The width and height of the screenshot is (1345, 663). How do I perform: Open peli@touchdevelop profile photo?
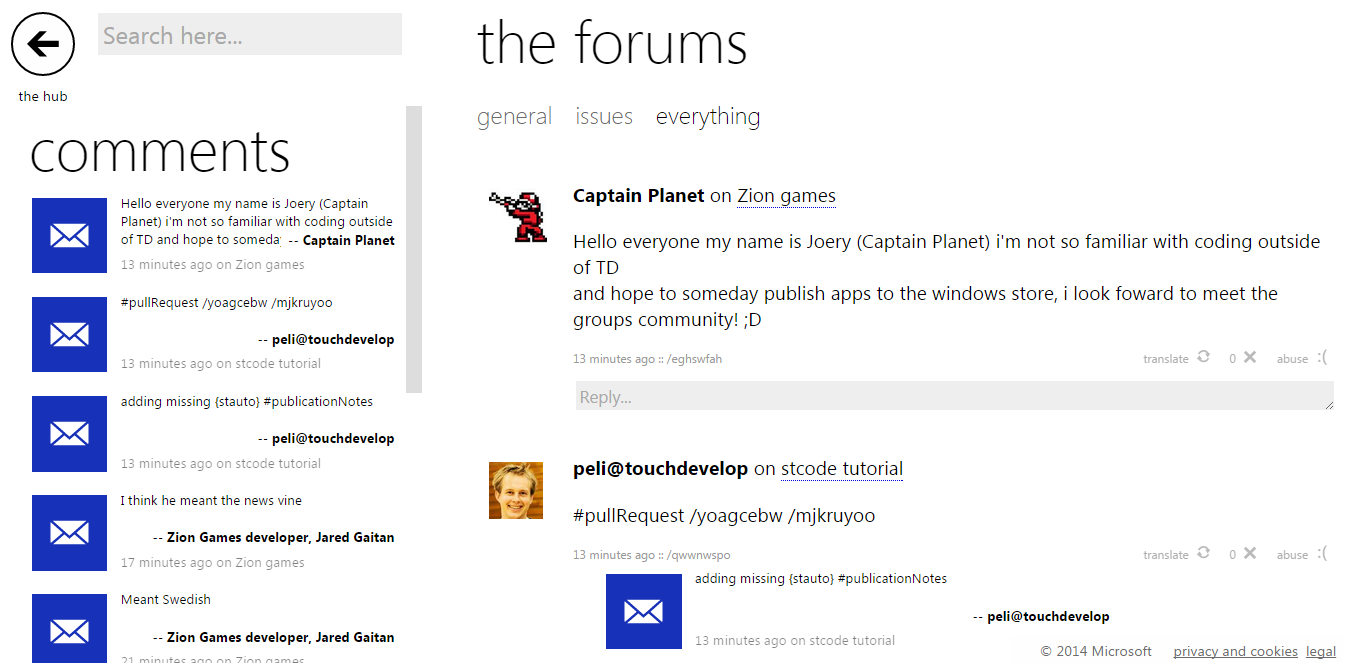click(516, 490)
